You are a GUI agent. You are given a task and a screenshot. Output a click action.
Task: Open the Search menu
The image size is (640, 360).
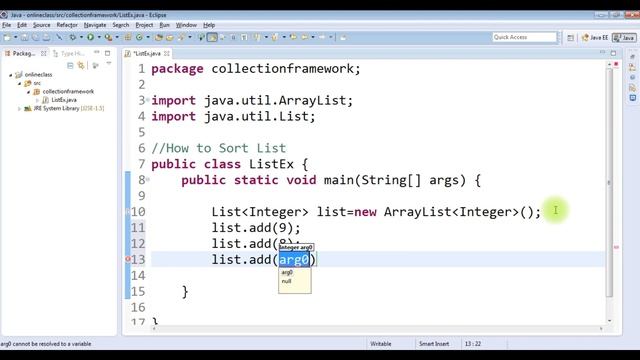tap(121, 25)
